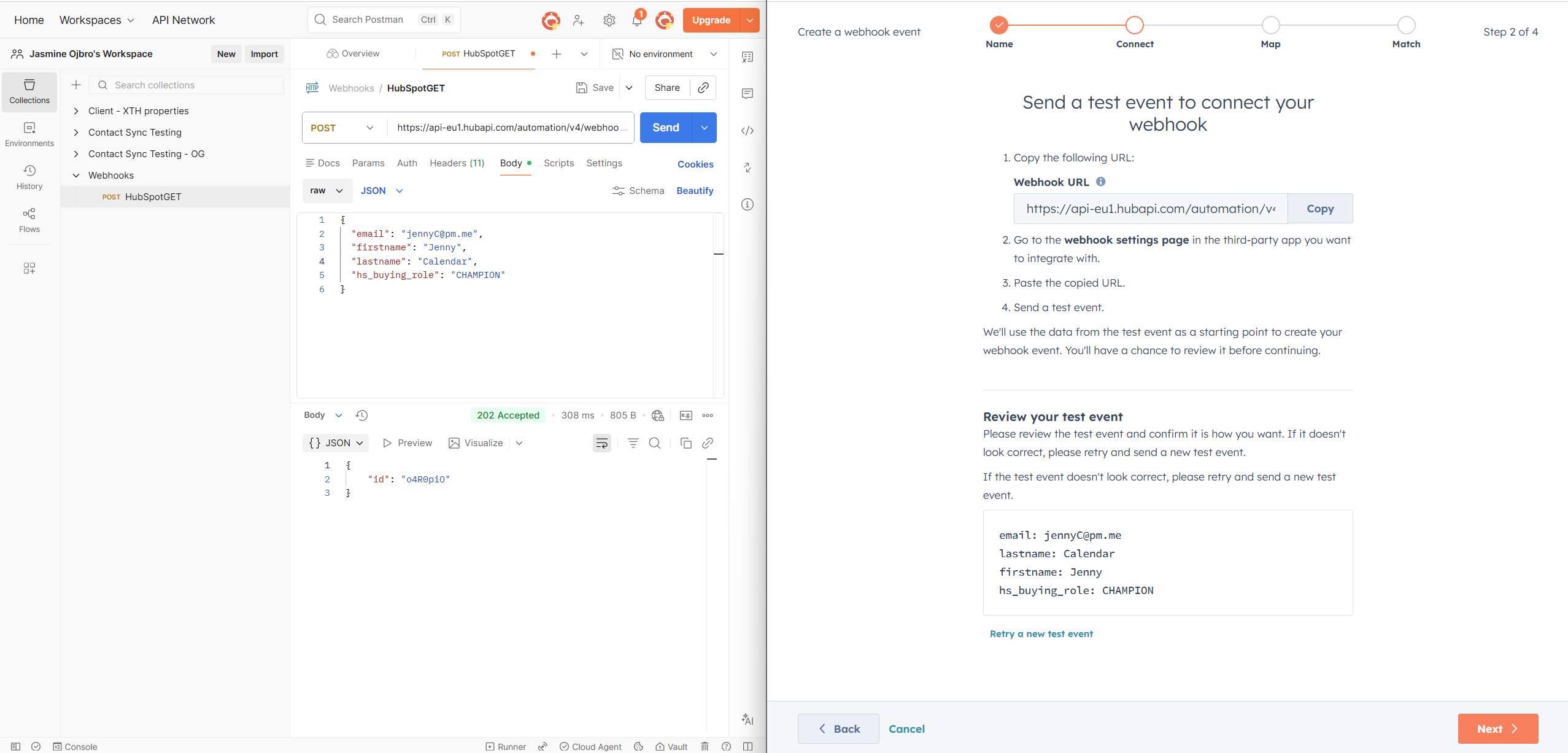Open the POST request method dropdown

342,128
